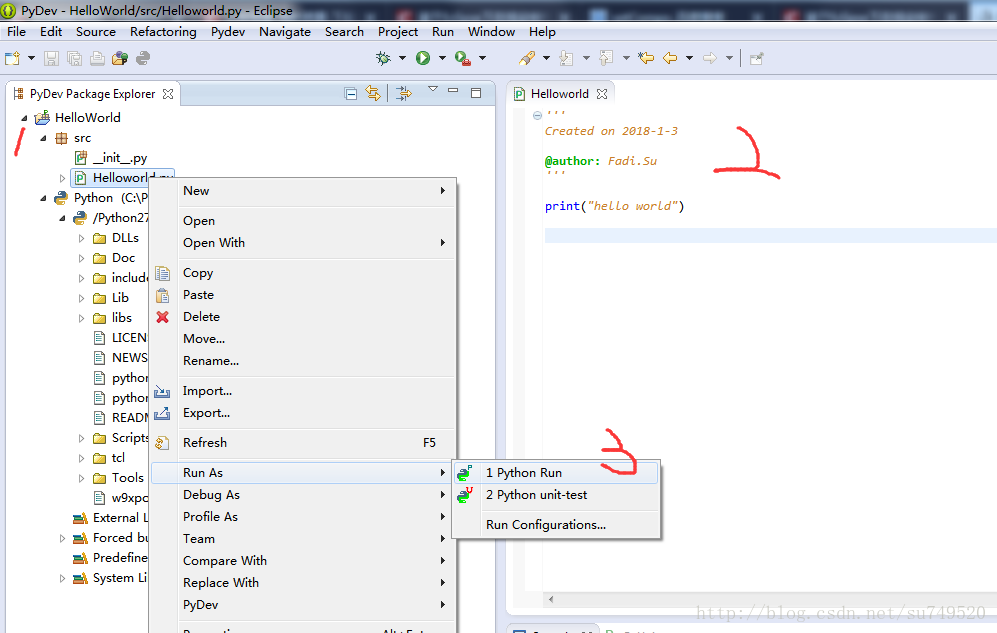Open the Debug button dropdown arrow

pos(402,58)
